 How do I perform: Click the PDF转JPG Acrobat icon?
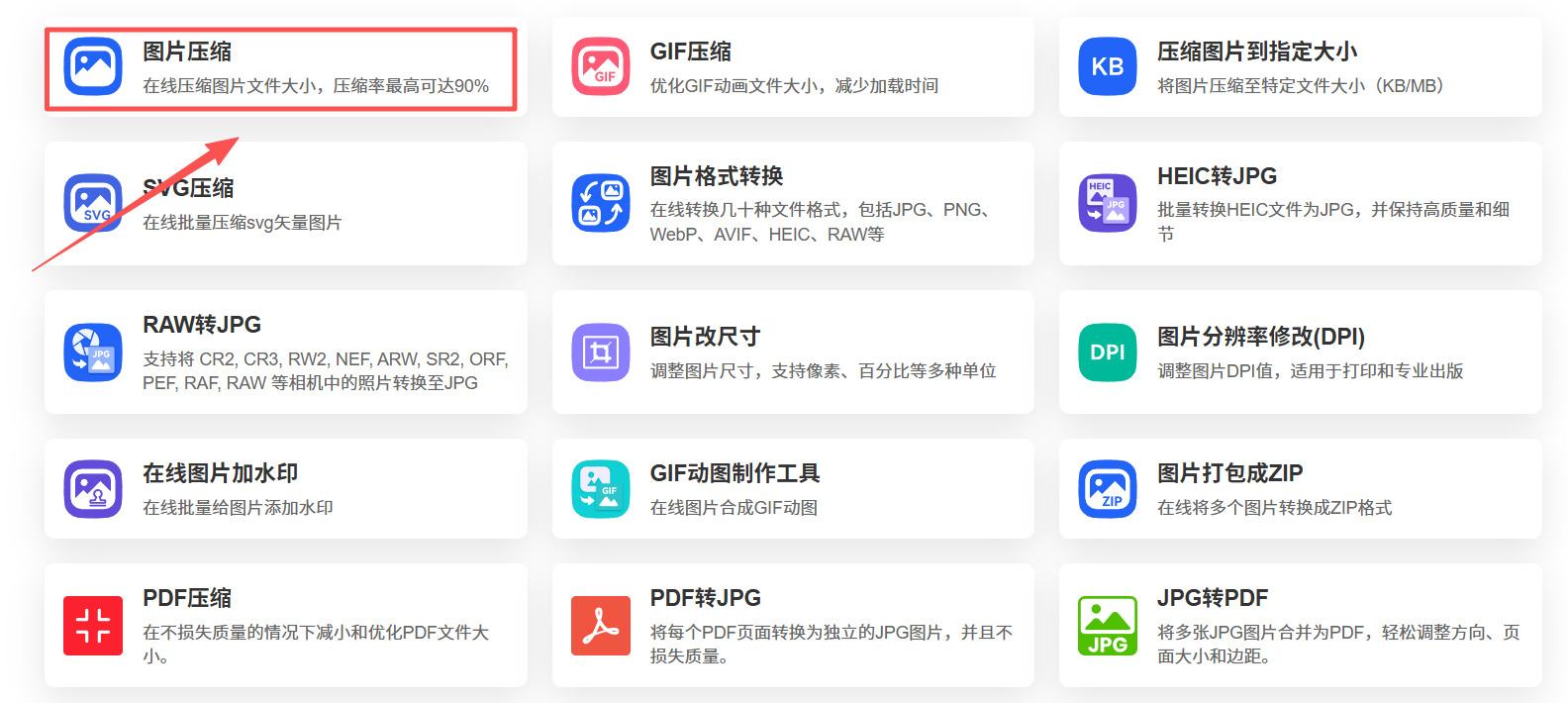[601, 625]
